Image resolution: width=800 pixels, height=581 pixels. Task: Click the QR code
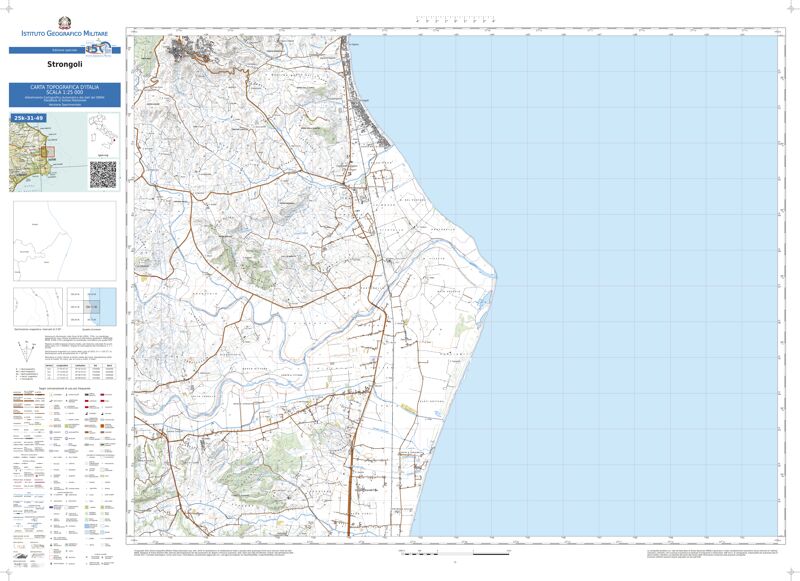(x=103, y=173)
